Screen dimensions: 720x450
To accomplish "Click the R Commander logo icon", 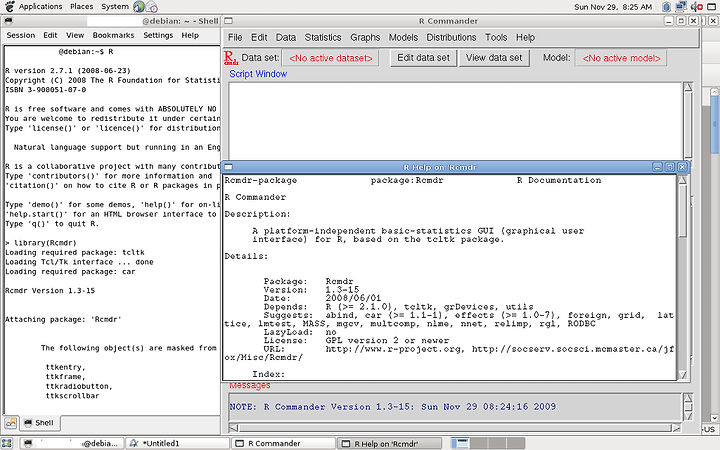I will (x=231, y=58).
